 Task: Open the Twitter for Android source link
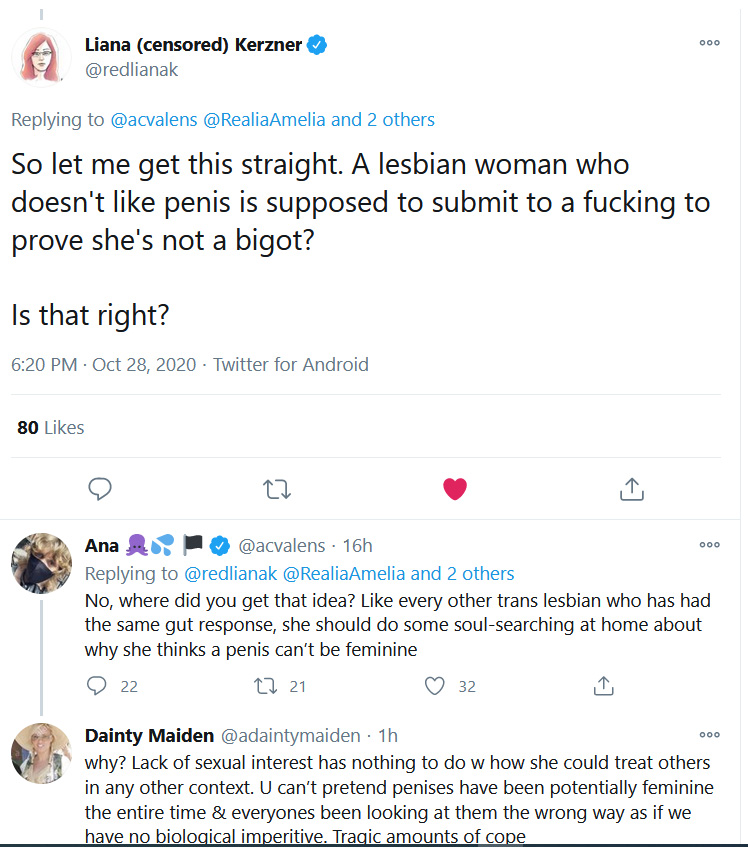click(291, 365)
